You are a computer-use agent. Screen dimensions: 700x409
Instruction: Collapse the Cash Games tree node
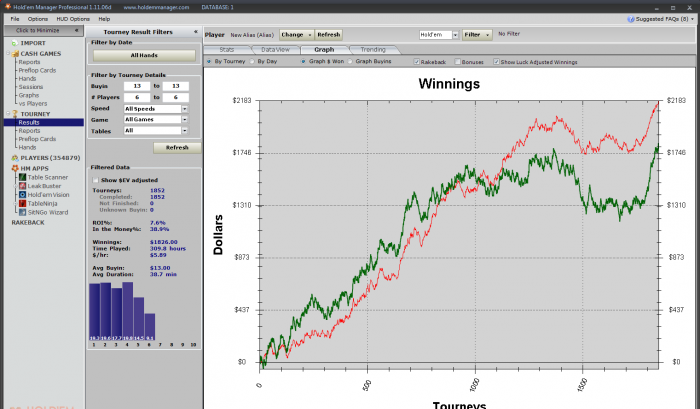coord(8,54)
